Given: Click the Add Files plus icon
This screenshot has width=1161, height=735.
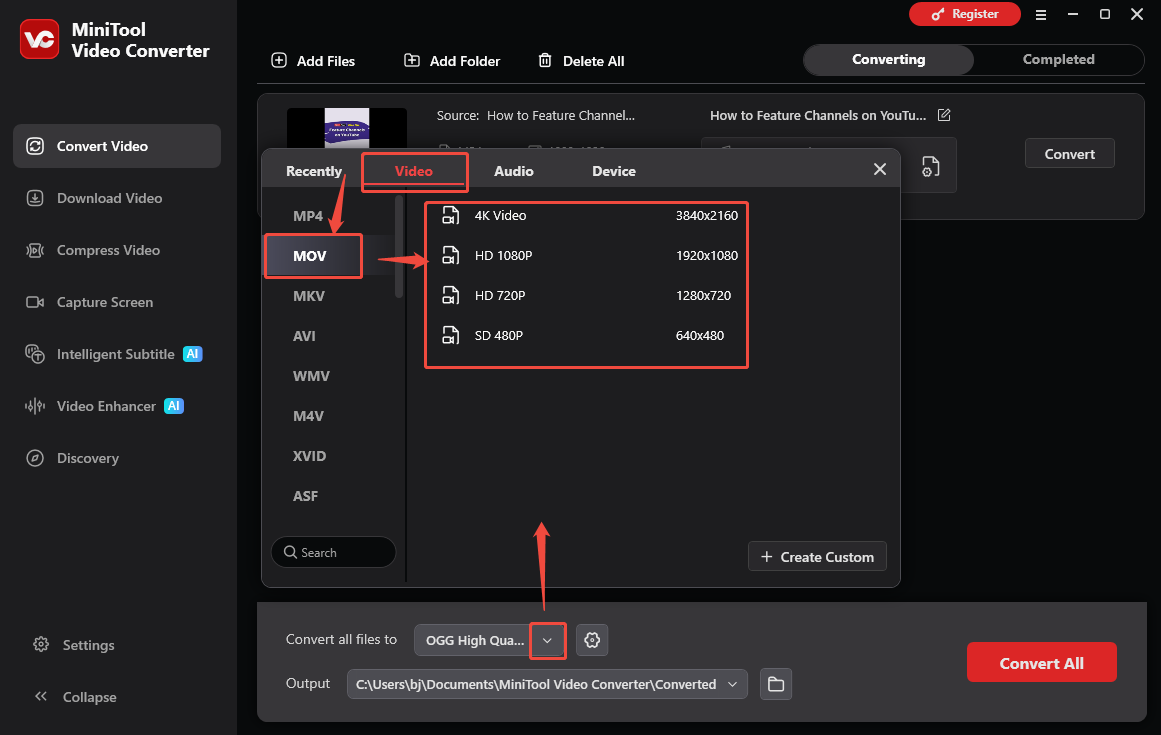Looking at the screenshot, I should (x=279, y=60).
